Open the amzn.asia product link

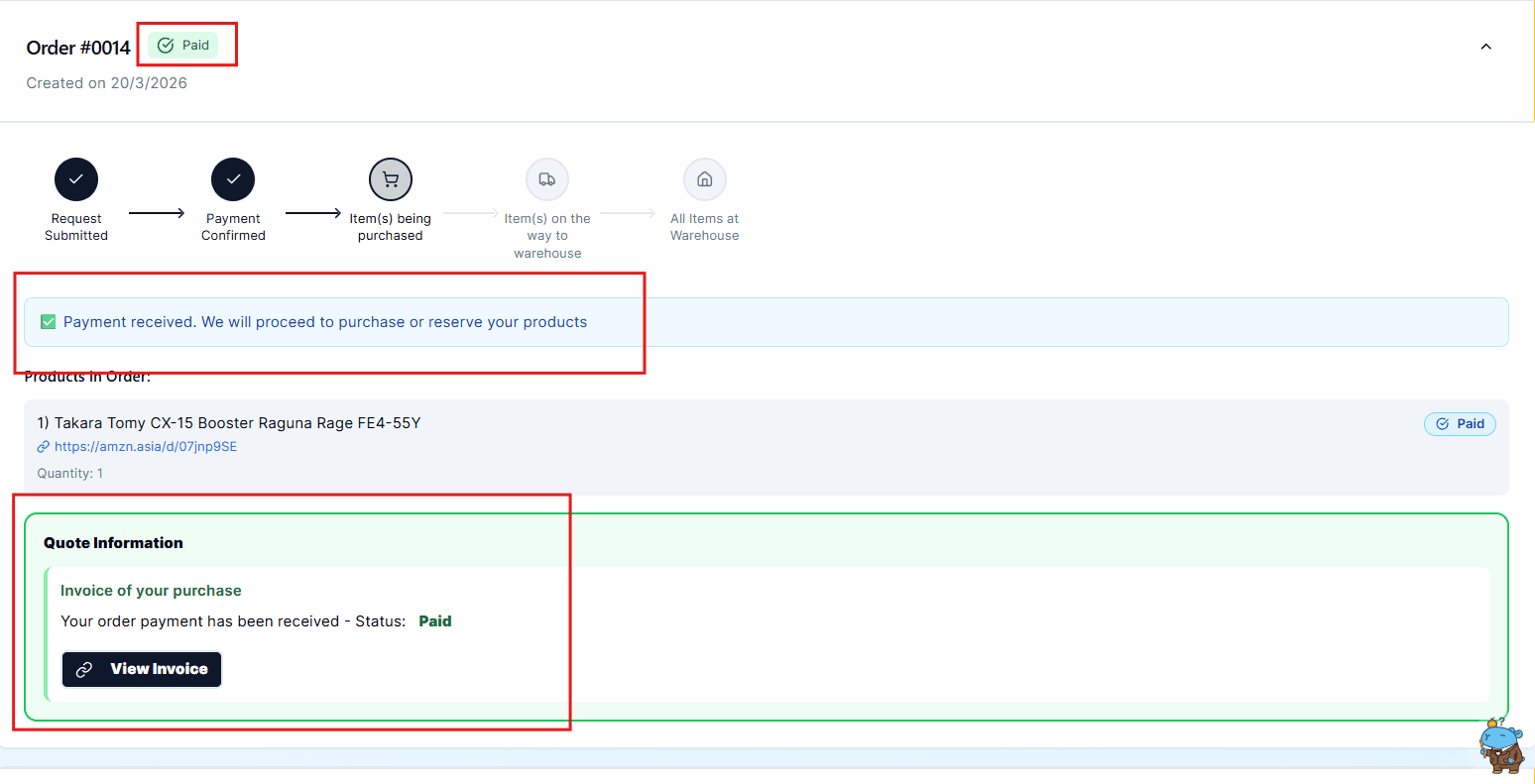pos(146,447)
